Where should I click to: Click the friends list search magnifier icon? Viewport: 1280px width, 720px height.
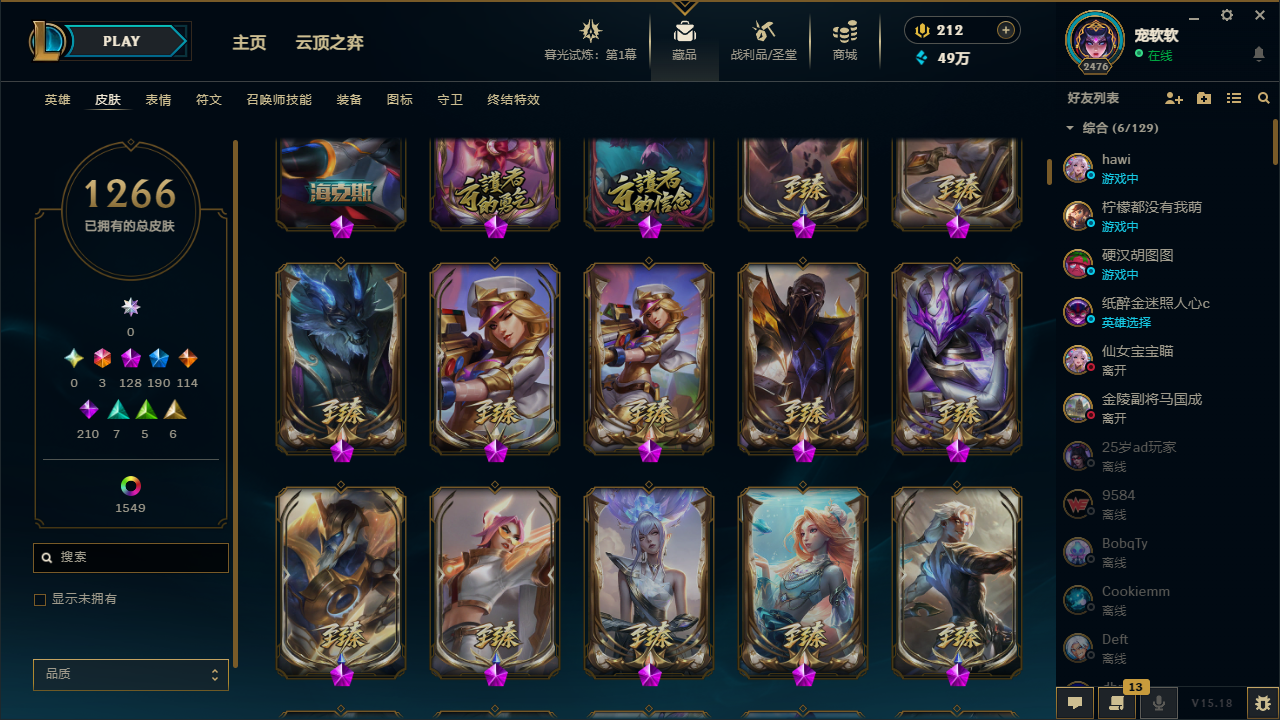[1264, 99]
